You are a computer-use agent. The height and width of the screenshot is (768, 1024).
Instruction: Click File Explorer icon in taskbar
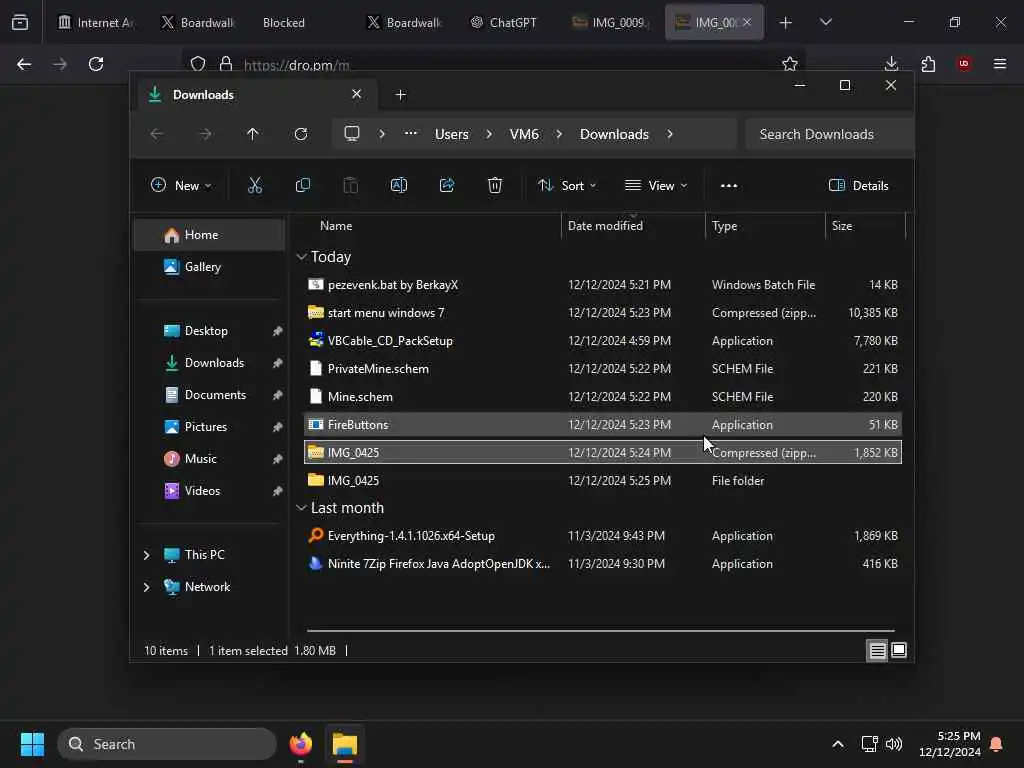pos(345,744)
